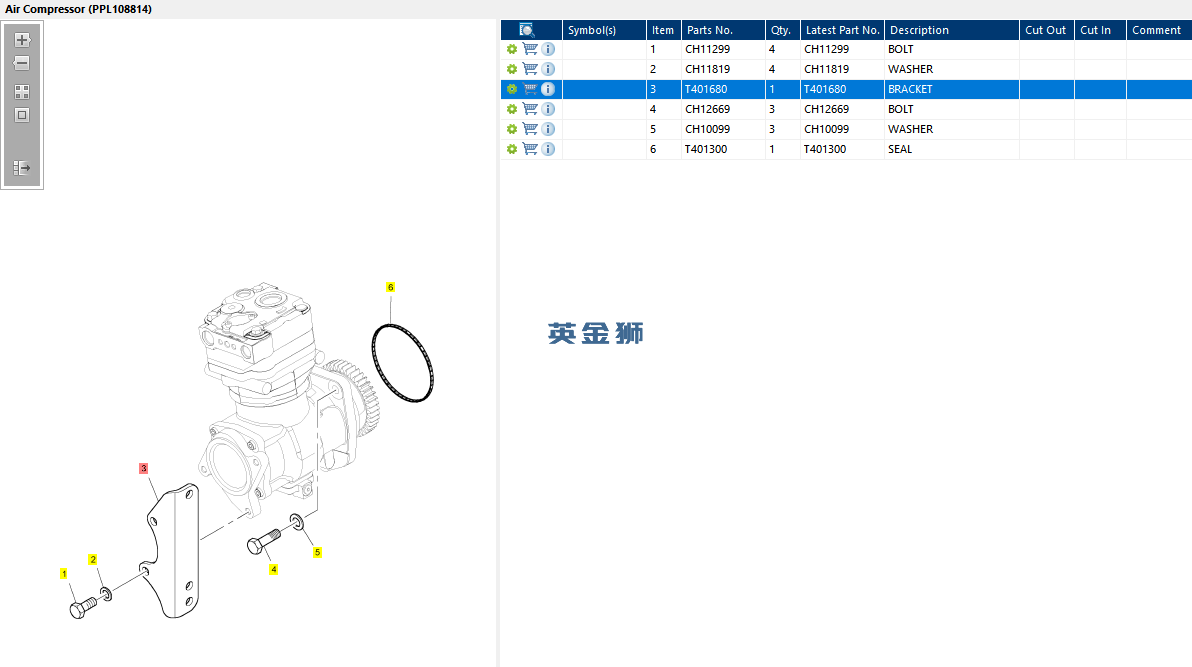Show info for CH11819 washer
The width and height of the screenshot is (1192, 667).
click(x=548, y=69)
